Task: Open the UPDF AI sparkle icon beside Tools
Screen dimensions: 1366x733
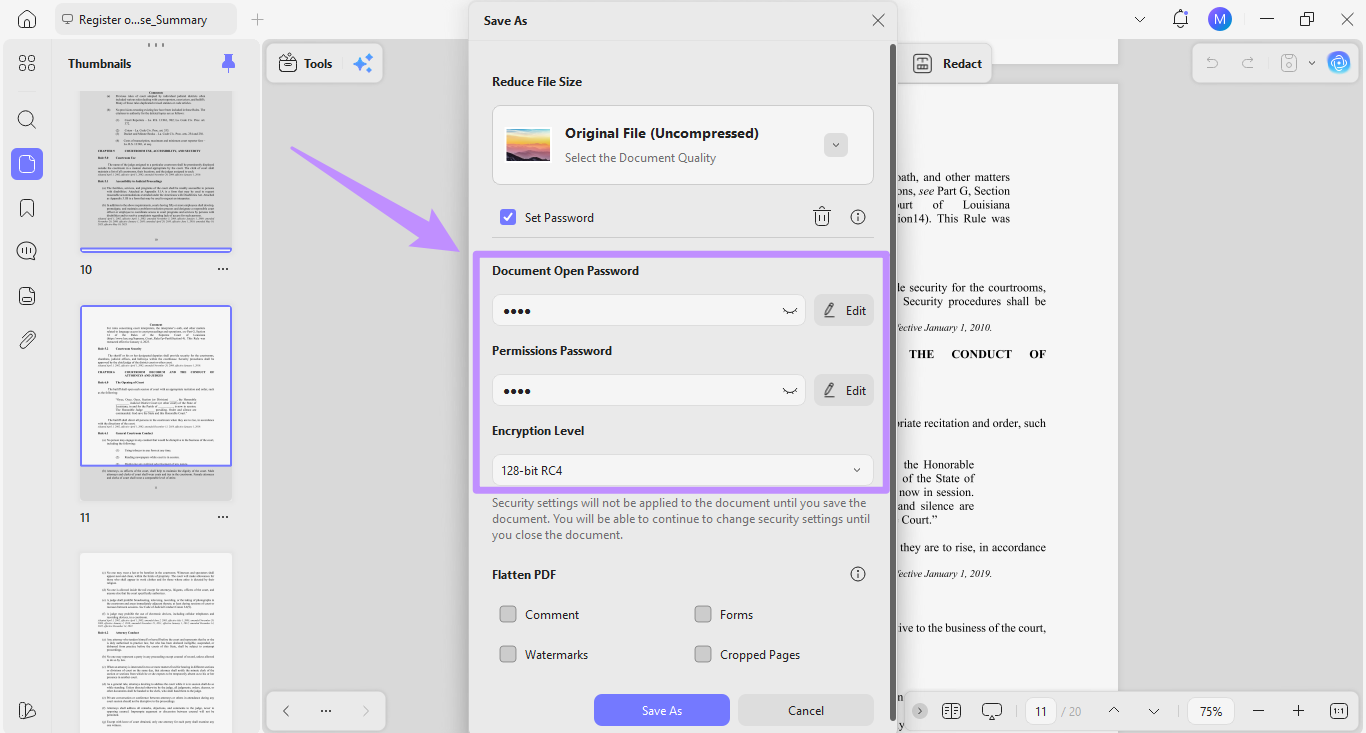Action: coord(362,63)
